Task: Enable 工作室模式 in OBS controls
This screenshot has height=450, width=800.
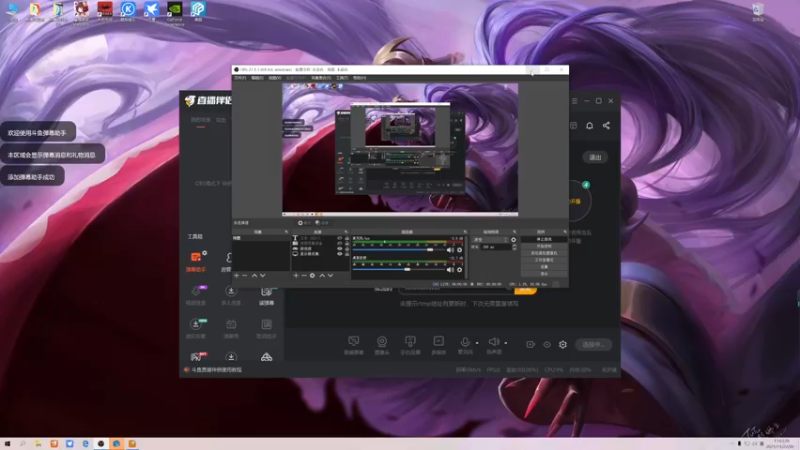Action: (x=544, y=260)
